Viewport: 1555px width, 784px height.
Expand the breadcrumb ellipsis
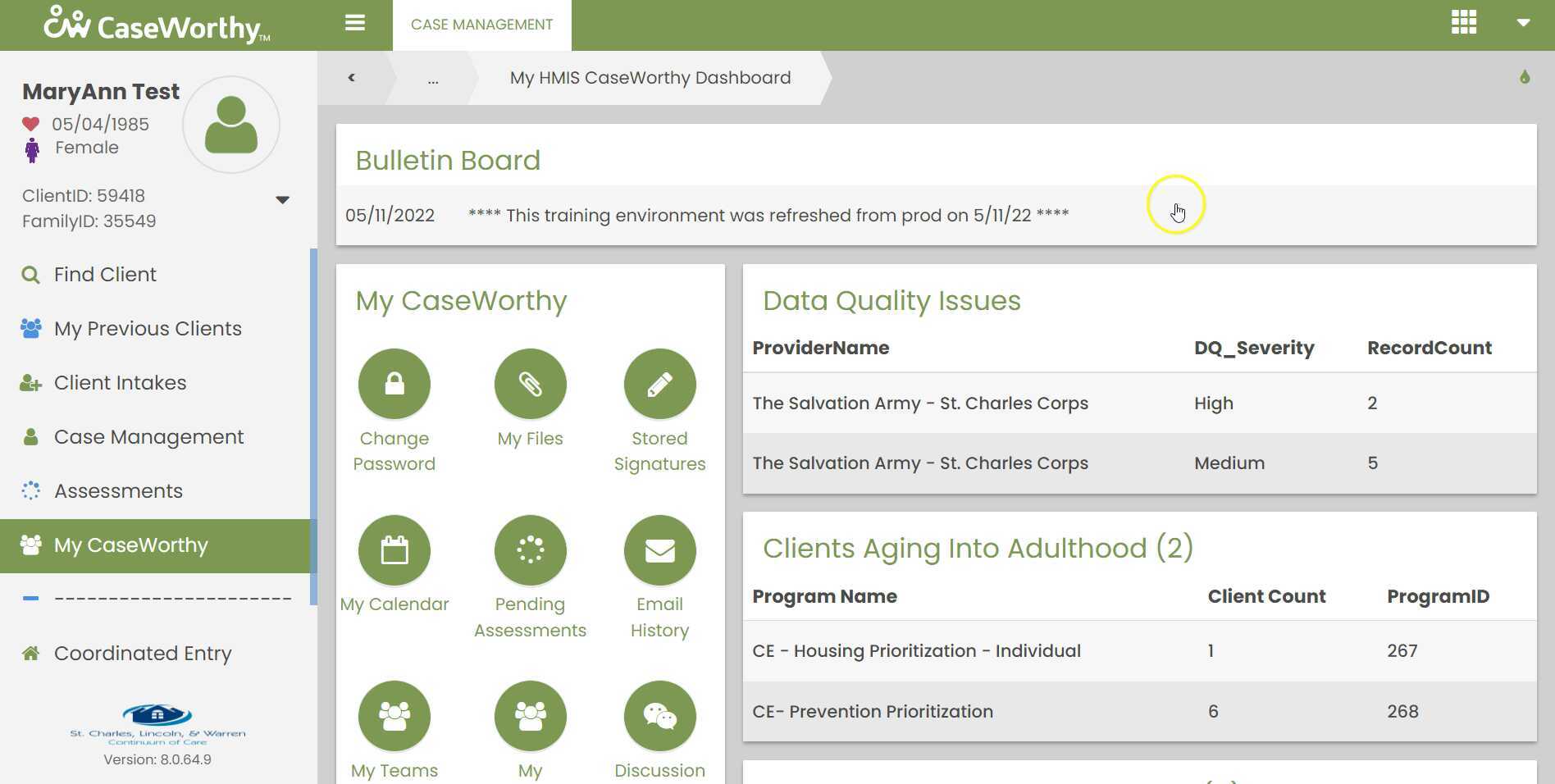tap(433, 79)
